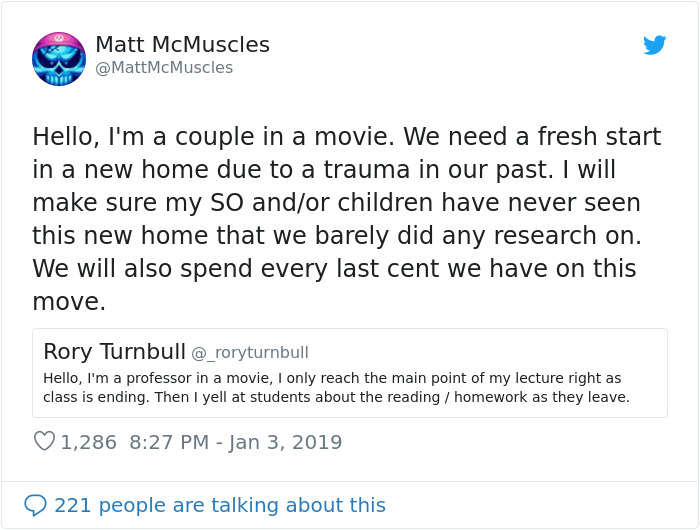This screenshot has height=530, width=700.
Task: Click the quoted text about the professor's lecture
Action: tap(332, 378)
